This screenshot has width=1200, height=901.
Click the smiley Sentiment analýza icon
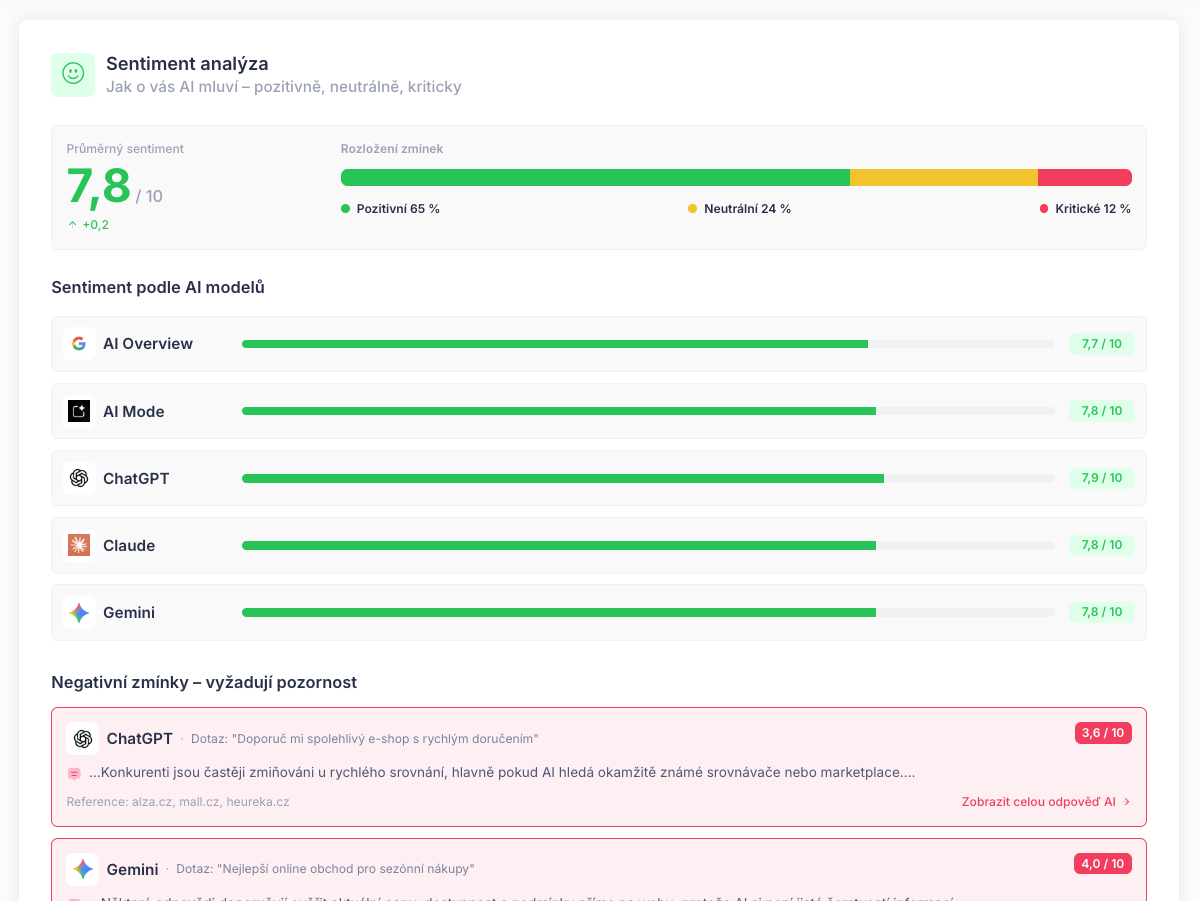(x=73, y=75)
